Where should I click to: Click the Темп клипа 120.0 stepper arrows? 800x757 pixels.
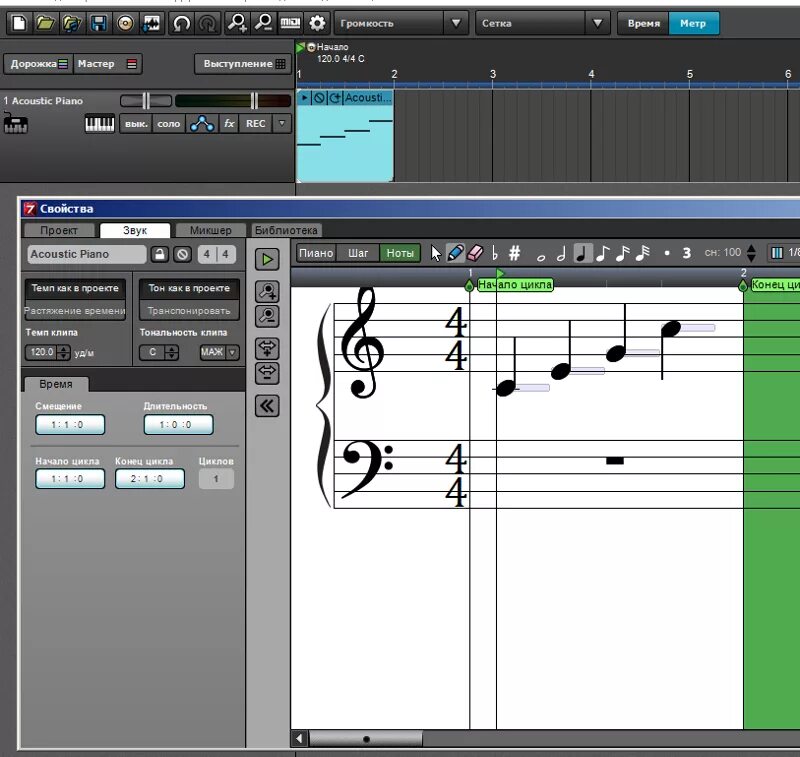pos(64,352)
